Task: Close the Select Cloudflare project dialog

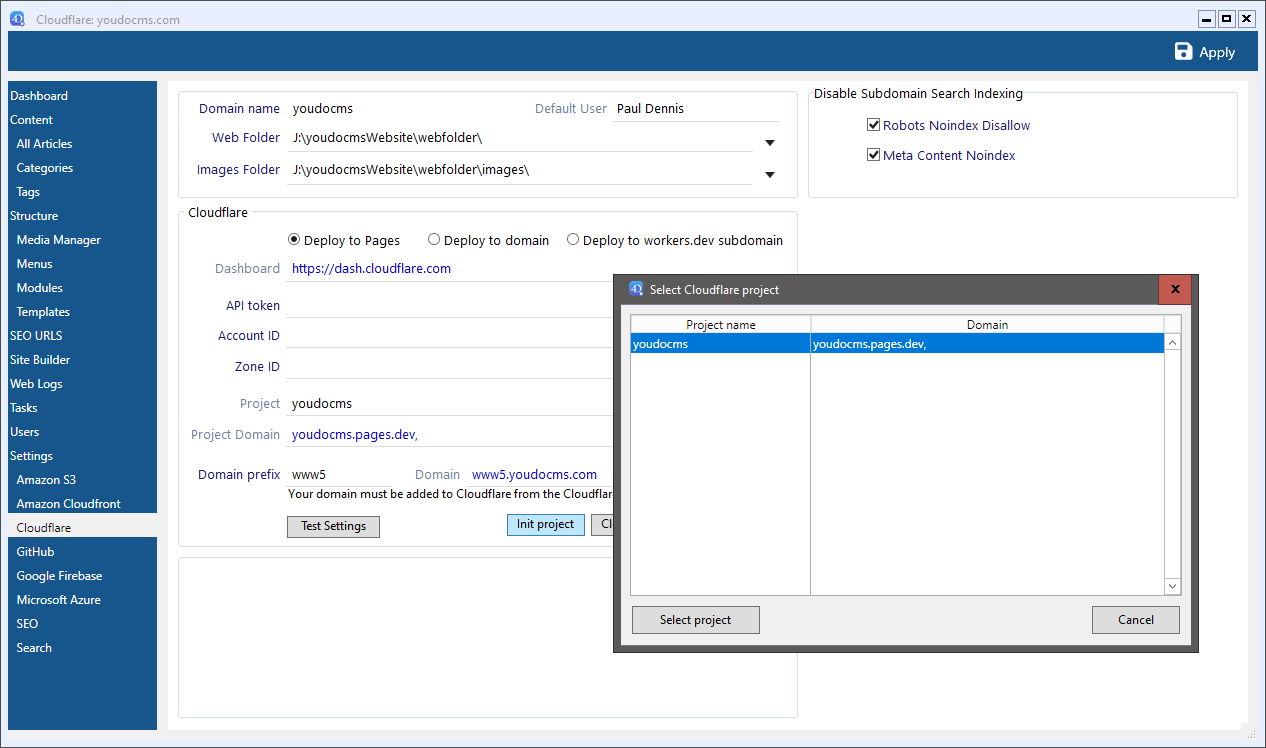Action: pos(1175,289)
